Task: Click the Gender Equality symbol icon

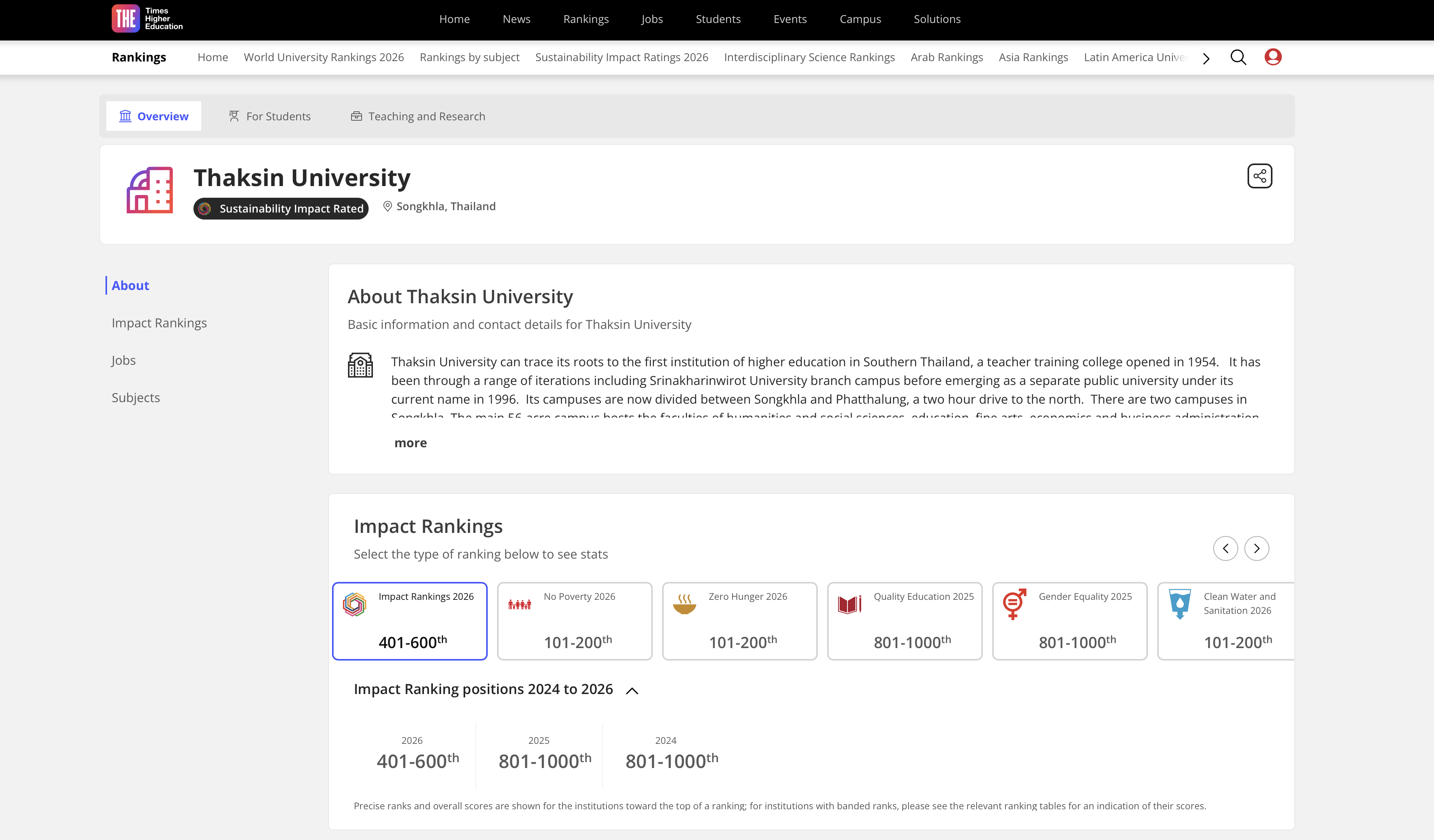Action: [1014, 604]
